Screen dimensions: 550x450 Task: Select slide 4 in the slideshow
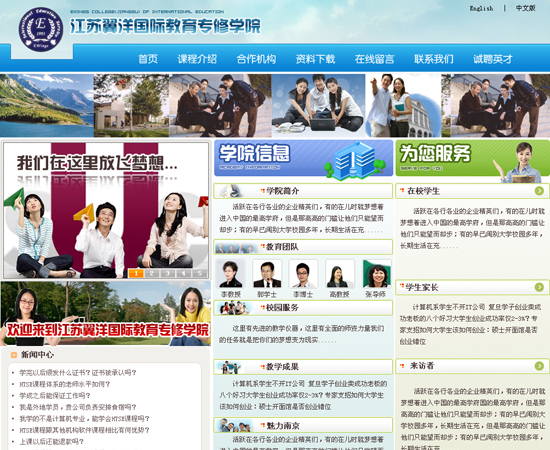tap(183, 273)
